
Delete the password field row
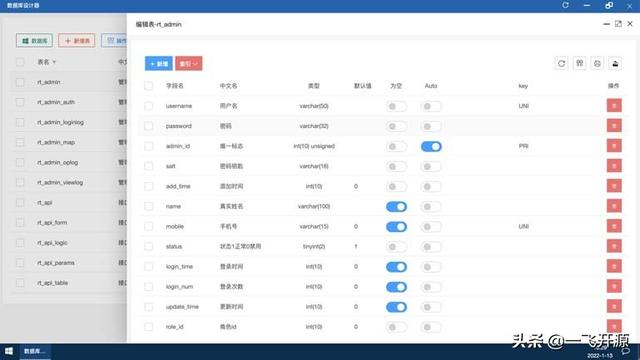(x=614, y=126)
